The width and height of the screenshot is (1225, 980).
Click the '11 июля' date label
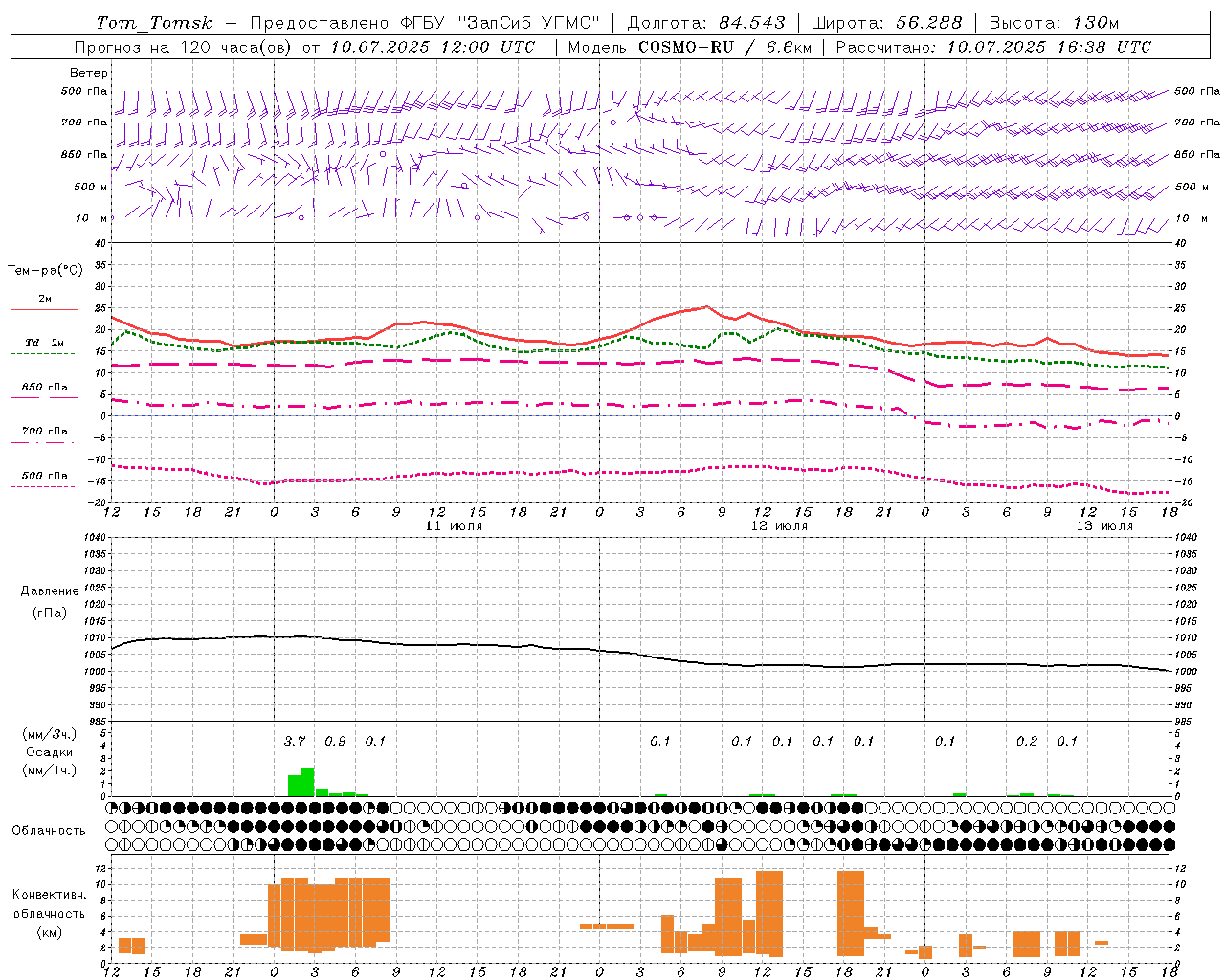click(x=455, y=526)
